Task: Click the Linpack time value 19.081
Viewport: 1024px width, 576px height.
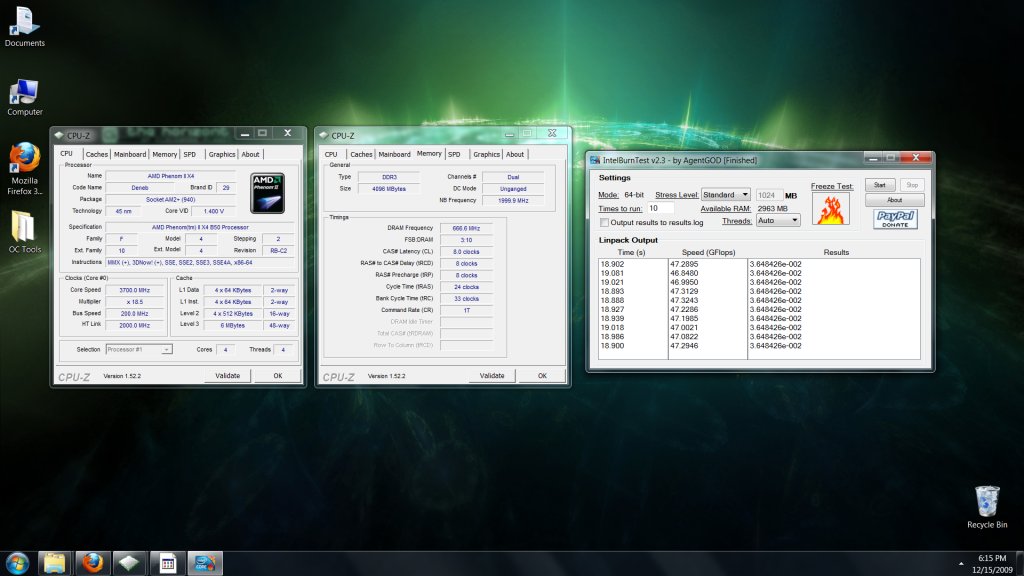Action: tap(612, 274)
